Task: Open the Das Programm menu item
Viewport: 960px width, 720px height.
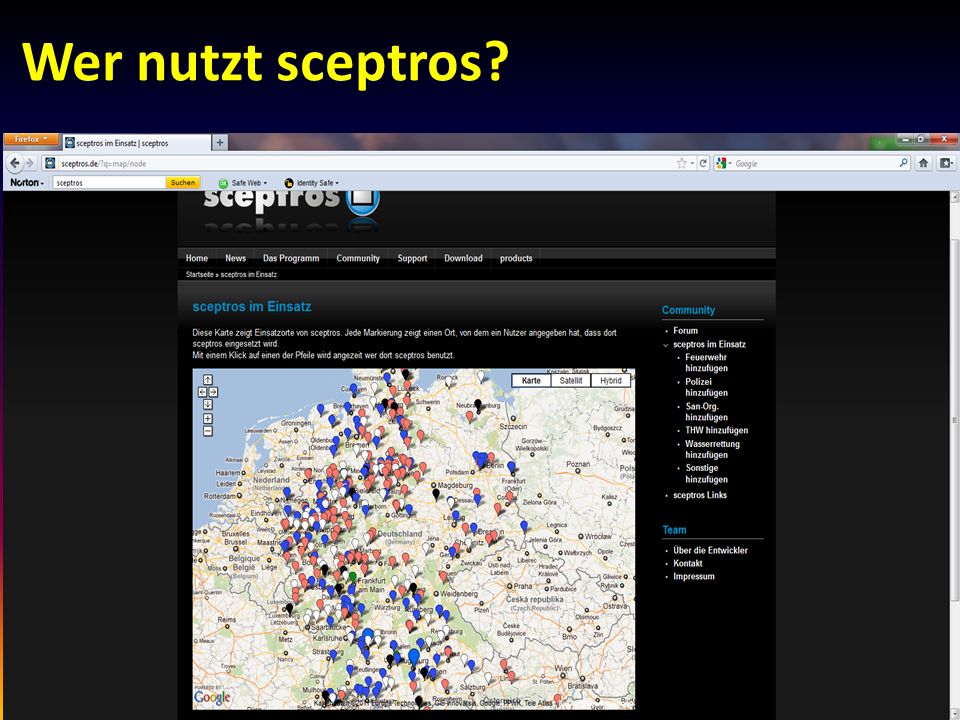Action: tap(291, 258)
